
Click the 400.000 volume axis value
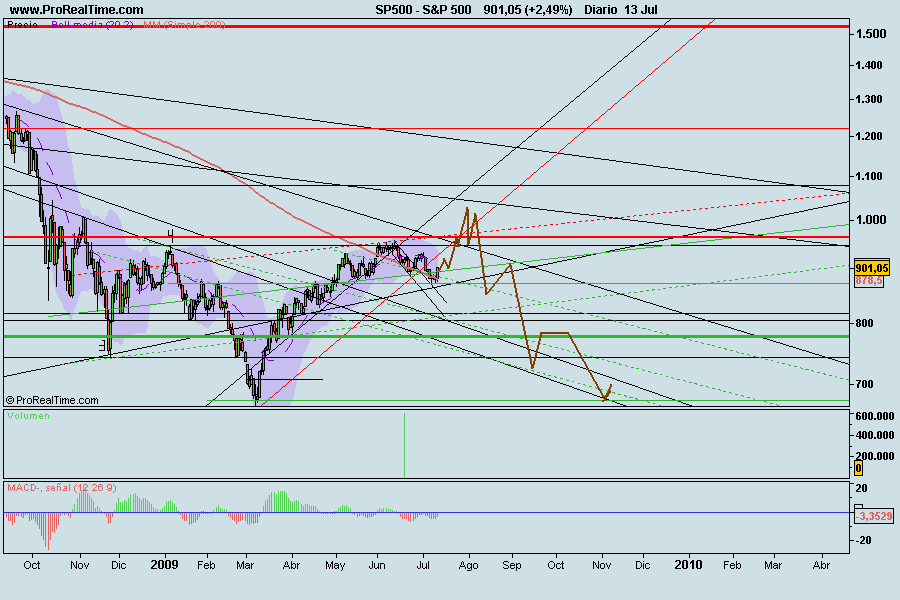click(x=875, y=435)
